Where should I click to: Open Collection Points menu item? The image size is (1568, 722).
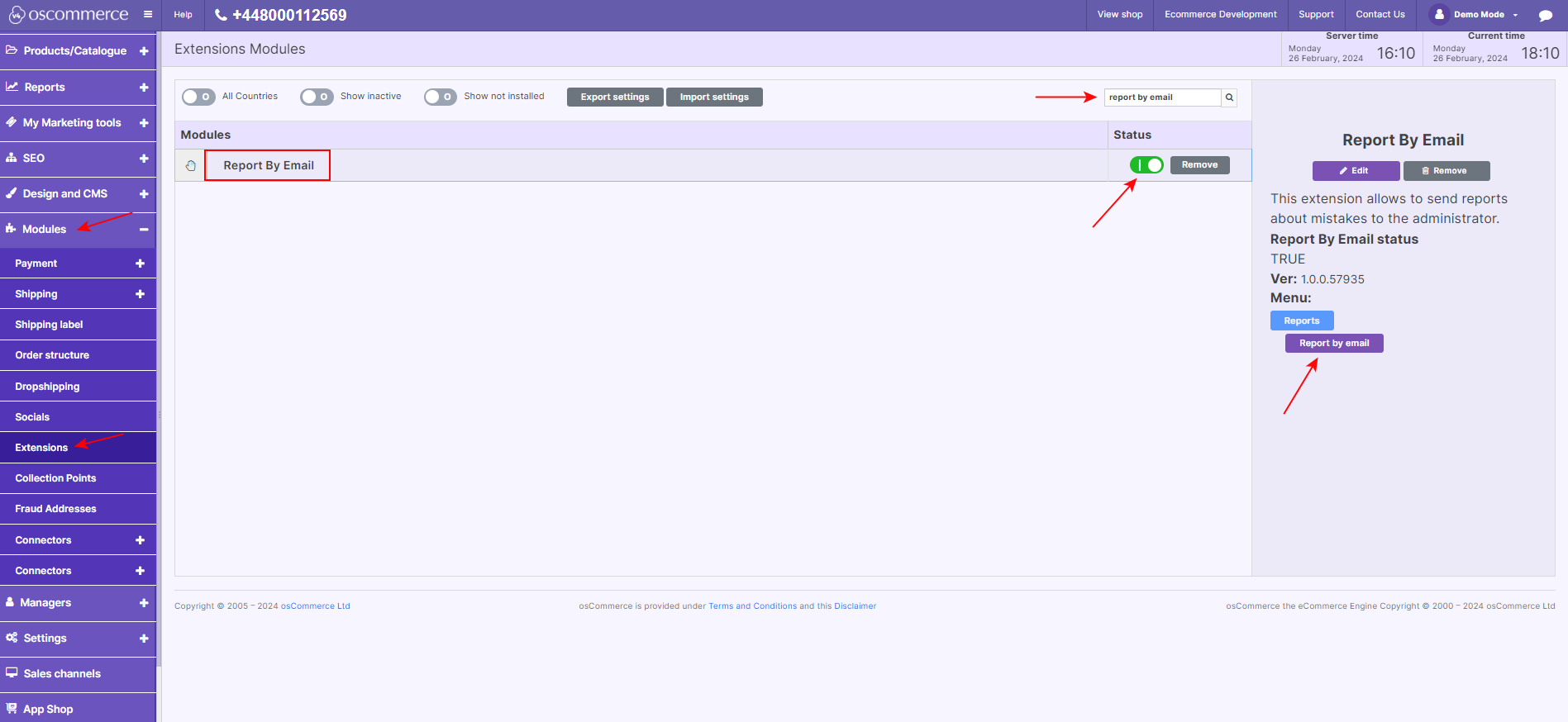(78, 477)
